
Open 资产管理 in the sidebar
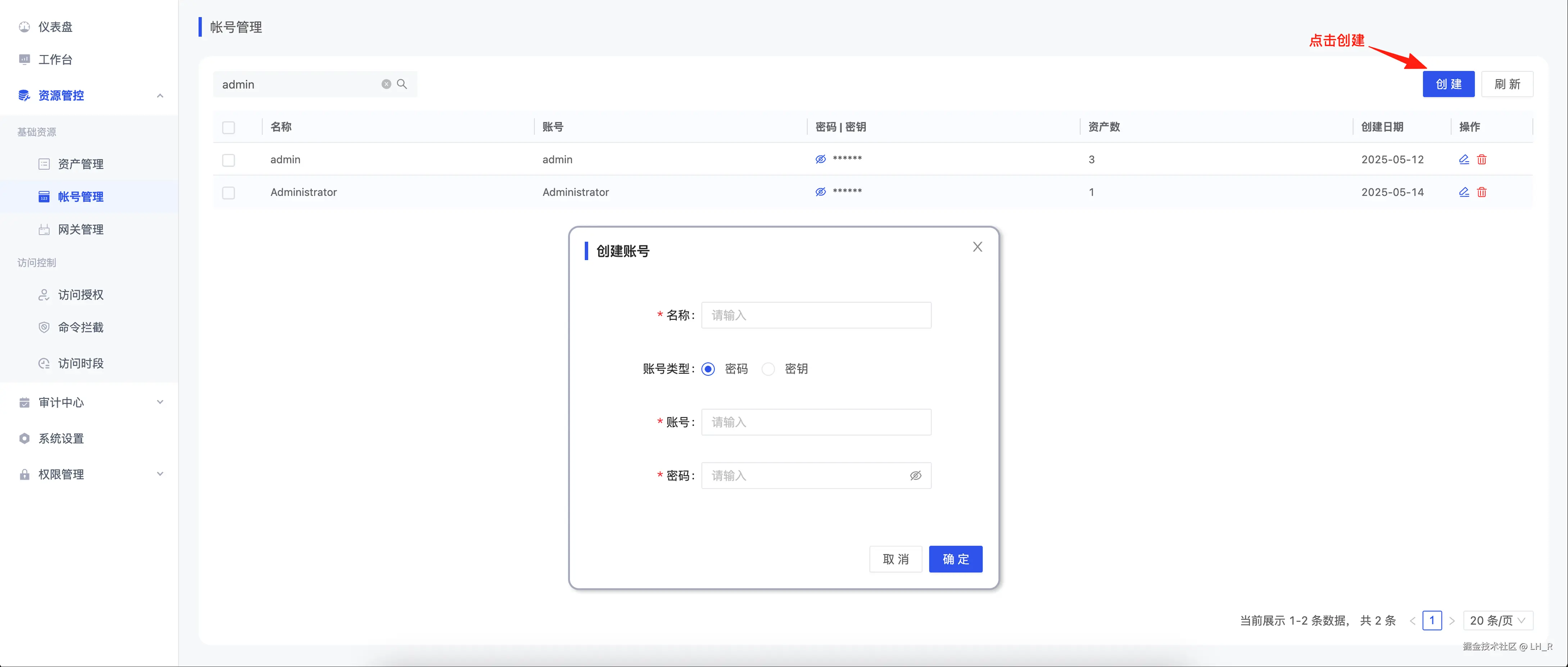click(80, 164)
